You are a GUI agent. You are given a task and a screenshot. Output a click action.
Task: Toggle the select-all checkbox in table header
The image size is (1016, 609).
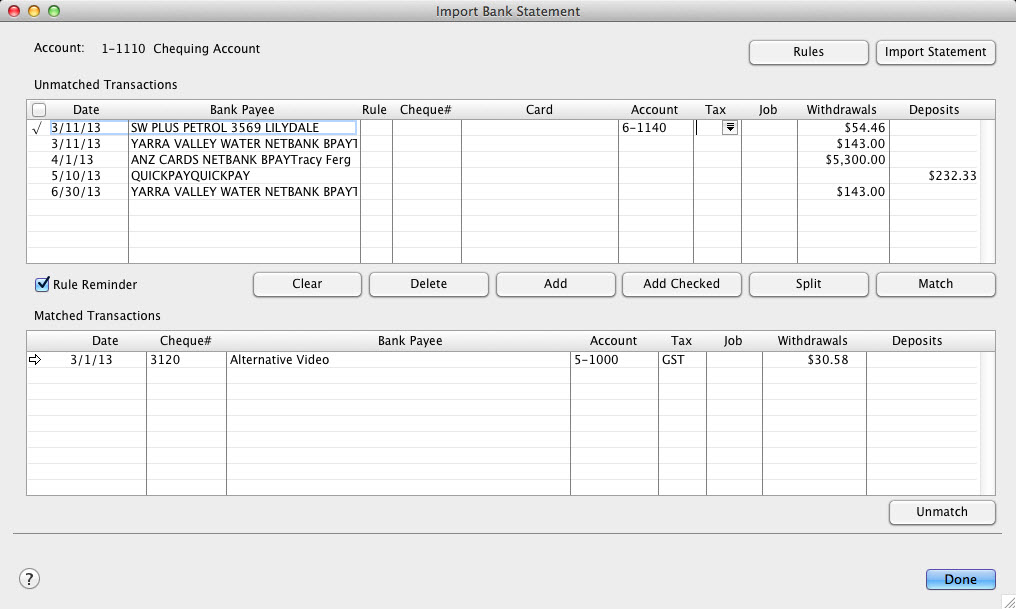coord(39,110)
